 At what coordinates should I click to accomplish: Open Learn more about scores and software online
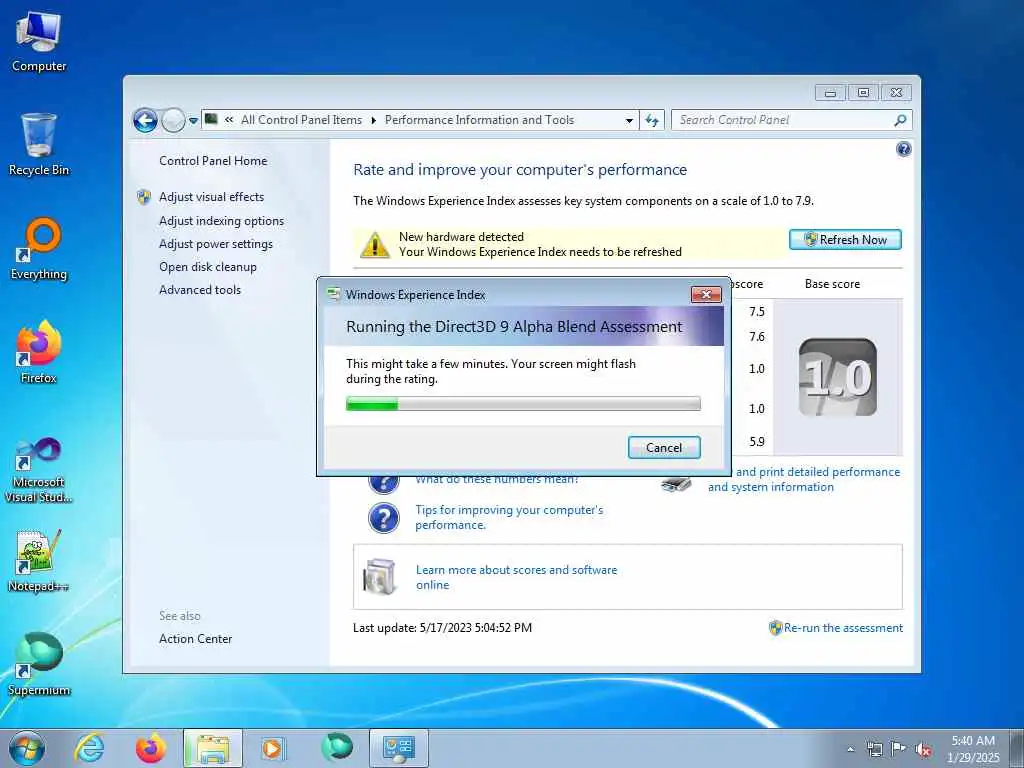click(516, 577)
